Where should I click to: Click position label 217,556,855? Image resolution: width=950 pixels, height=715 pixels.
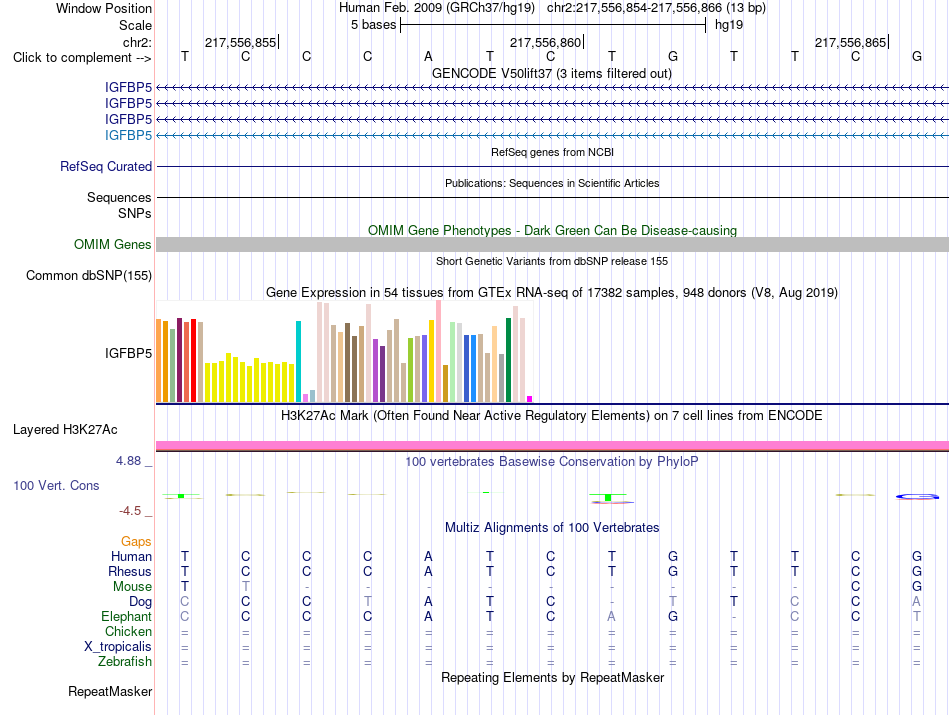point(240,42)
